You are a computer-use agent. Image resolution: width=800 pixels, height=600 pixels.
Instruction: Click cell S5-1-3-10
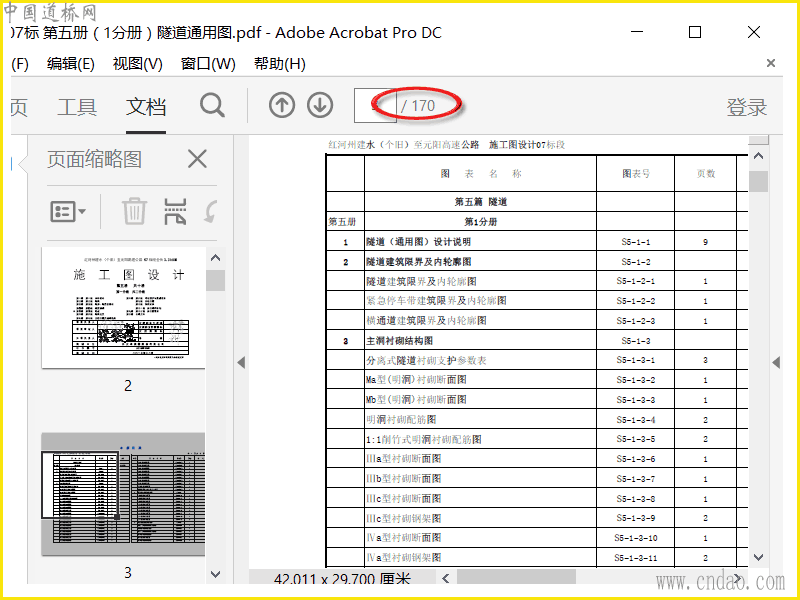pos(636,538)
